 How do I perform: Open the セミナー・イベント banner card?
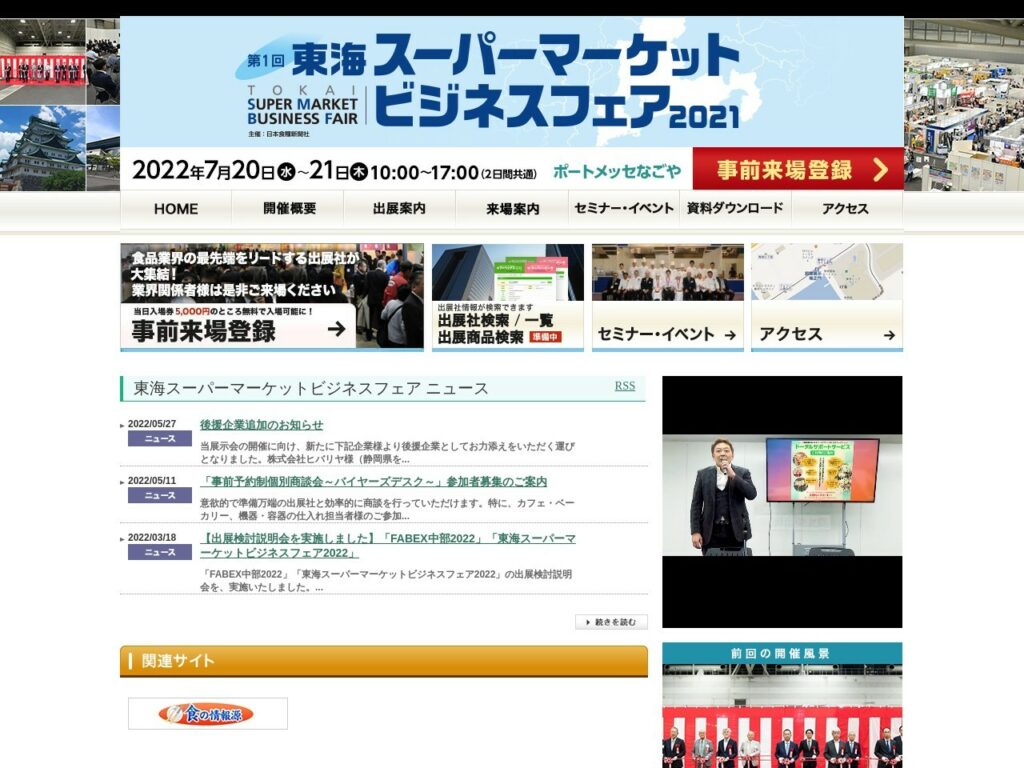(667, 297)
